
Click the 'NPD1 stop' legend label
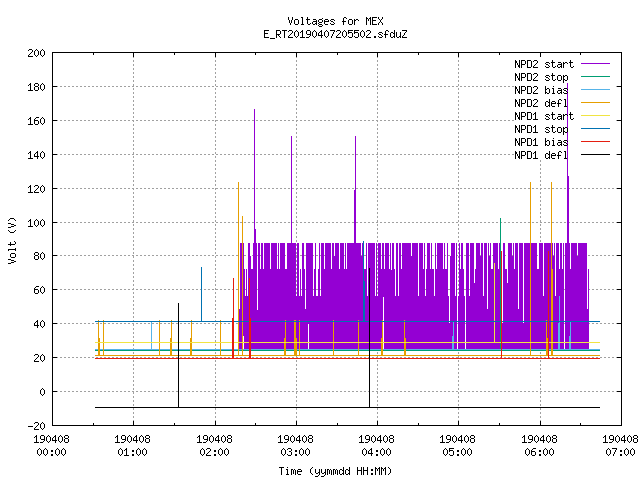(541, 129)
